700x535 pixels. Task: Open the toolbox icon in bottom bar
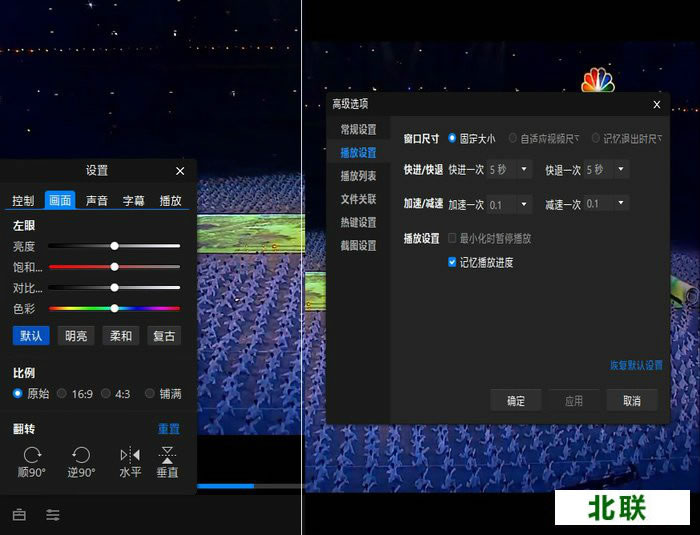point(19,515)
